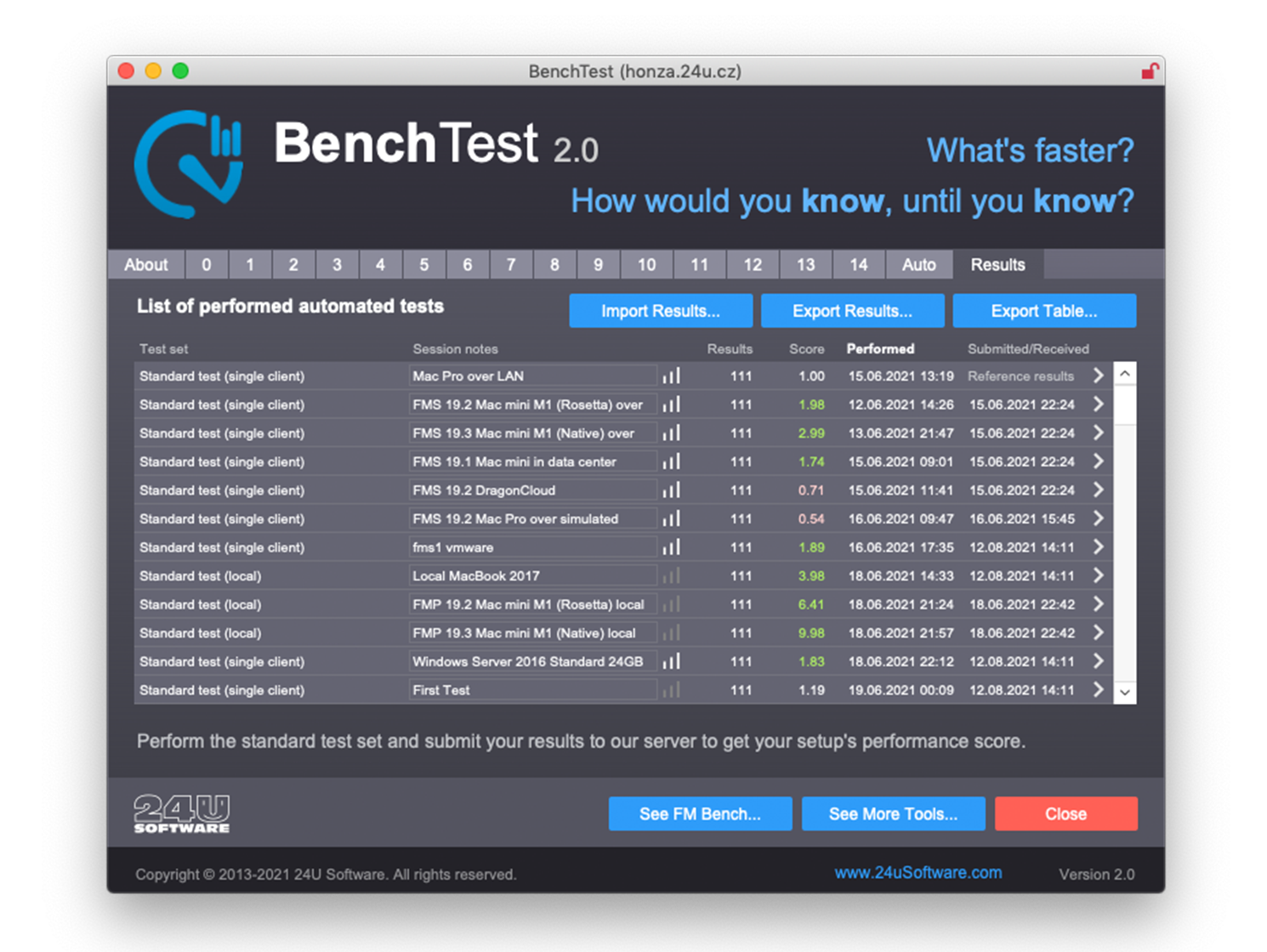
Task: Open test tab 0
Action: [x=207, y=264]
